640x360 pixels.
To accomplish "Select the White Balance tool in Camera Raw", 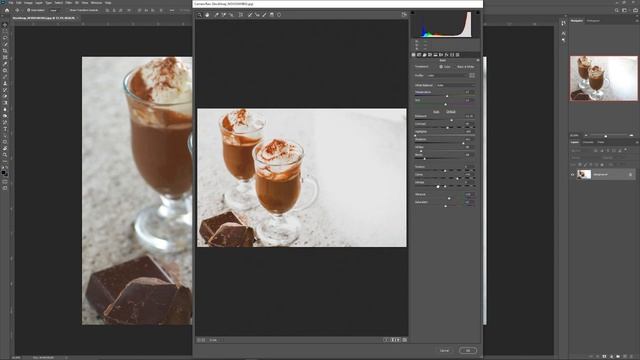I will [216, 15].
